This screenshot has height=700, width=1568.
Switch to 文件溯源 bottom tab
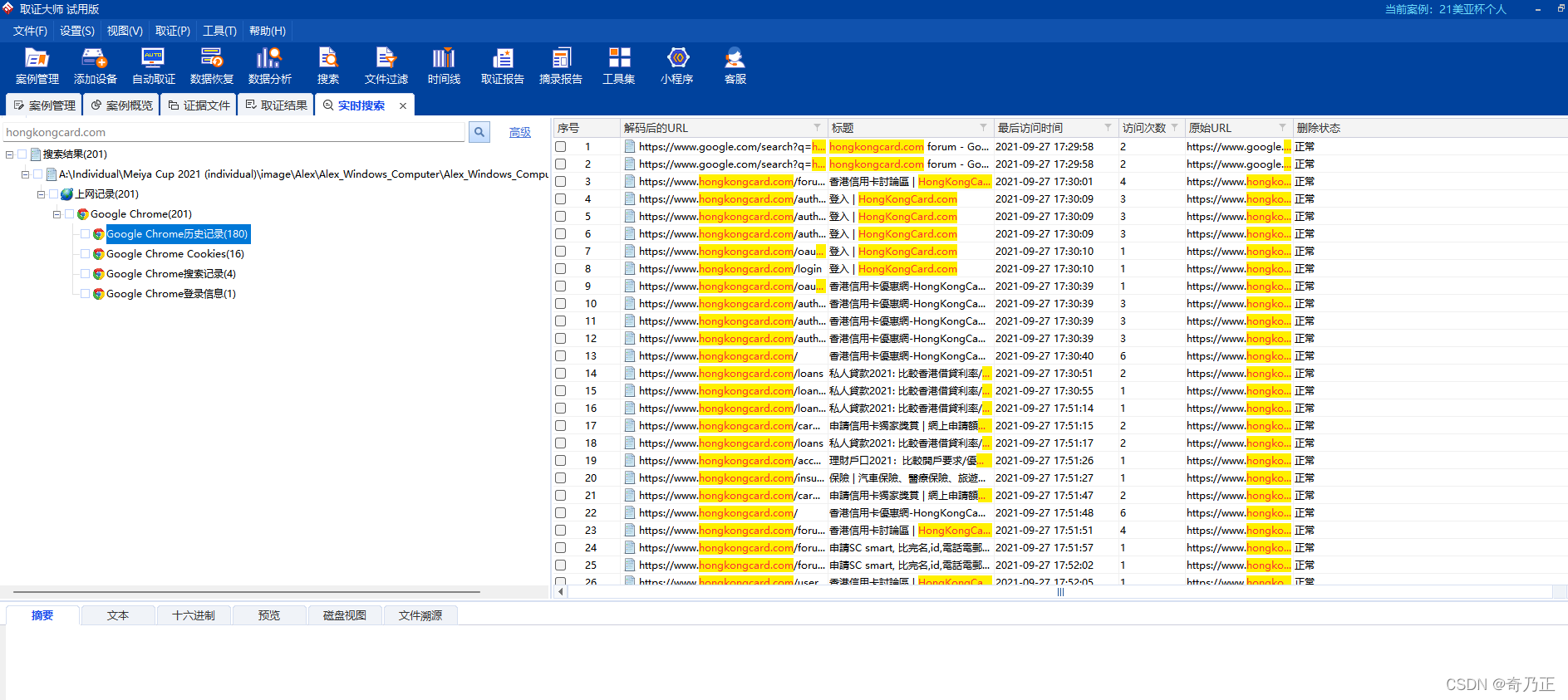coord(420,615)
